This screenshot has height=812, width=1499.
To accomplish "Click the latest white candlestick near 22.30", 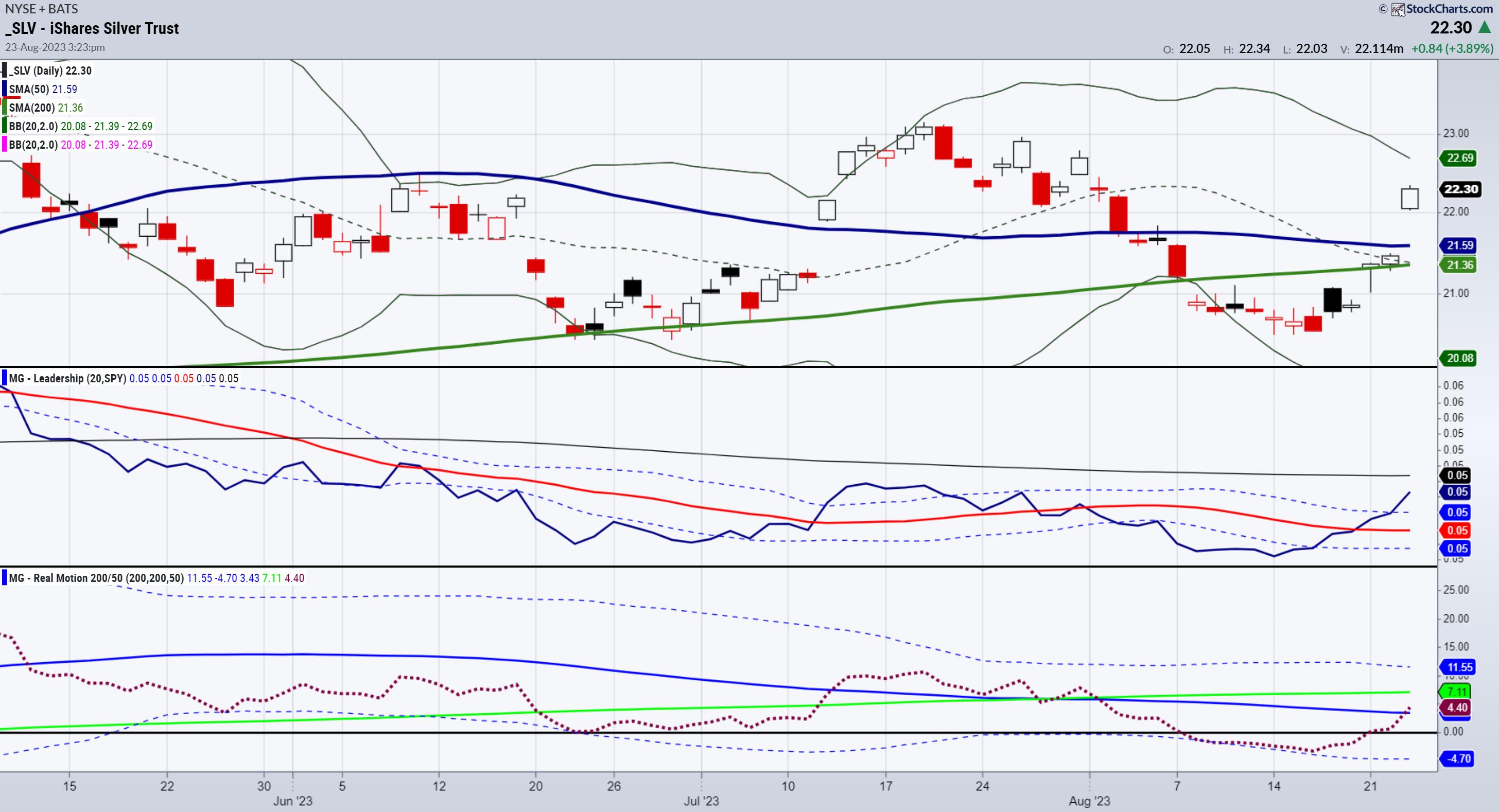I will tap(1409, 198).
